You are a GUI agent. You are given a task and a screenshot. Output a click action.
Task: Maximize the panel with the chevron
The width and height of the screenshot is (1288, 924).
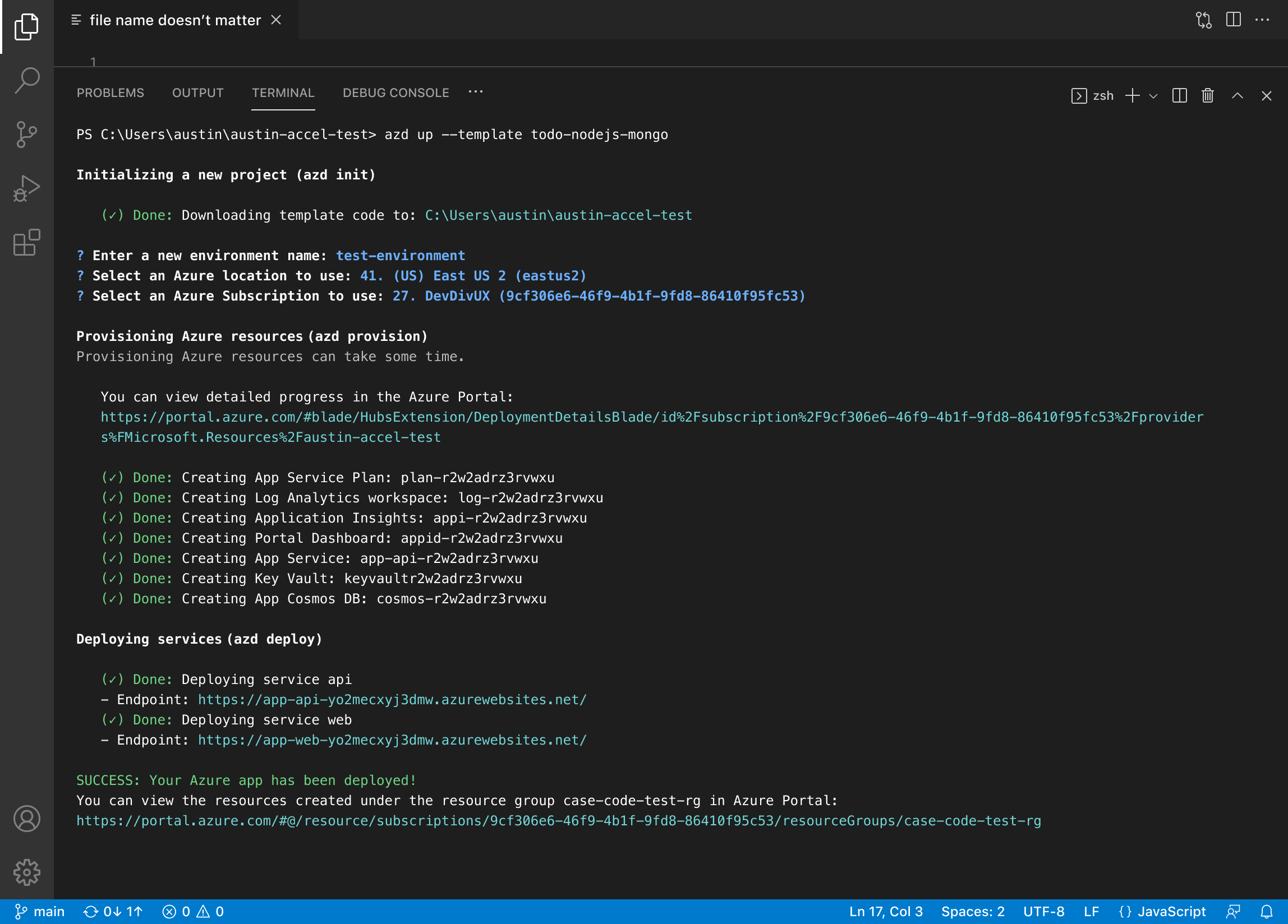coord(1238,96)
